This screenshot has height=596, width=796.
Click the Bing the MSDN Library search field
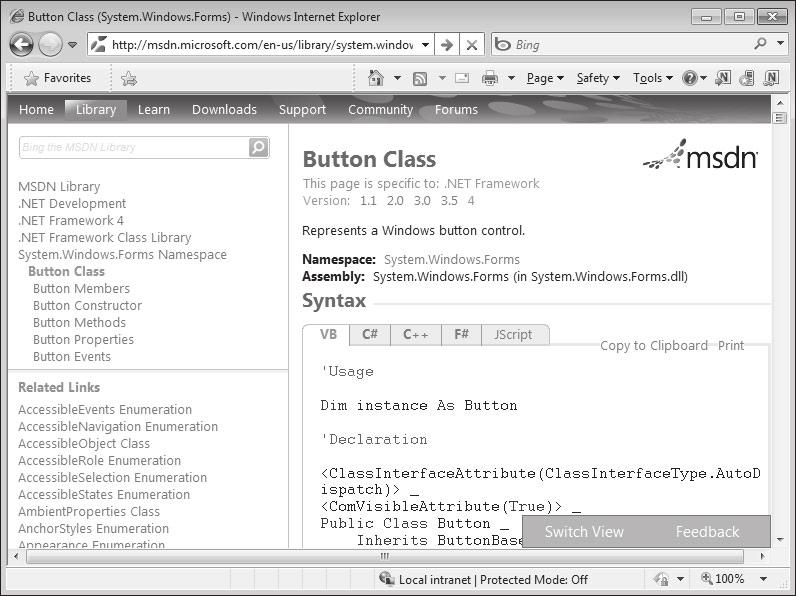(x=134, y=147)
